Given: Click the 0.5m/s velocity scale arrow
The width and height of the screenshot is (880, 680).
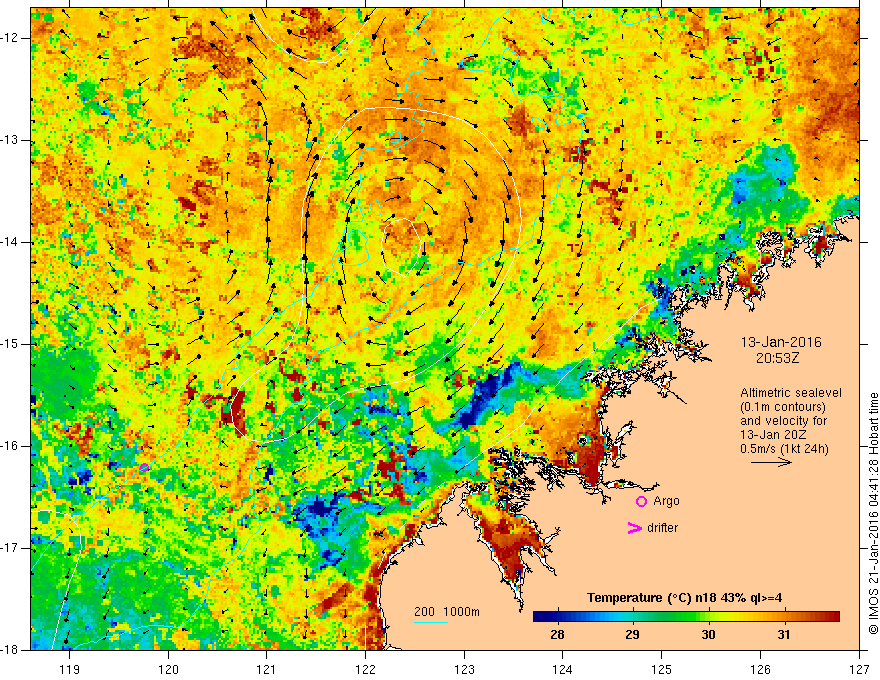Looking at the screenshot, I should (x=771, y=462).
